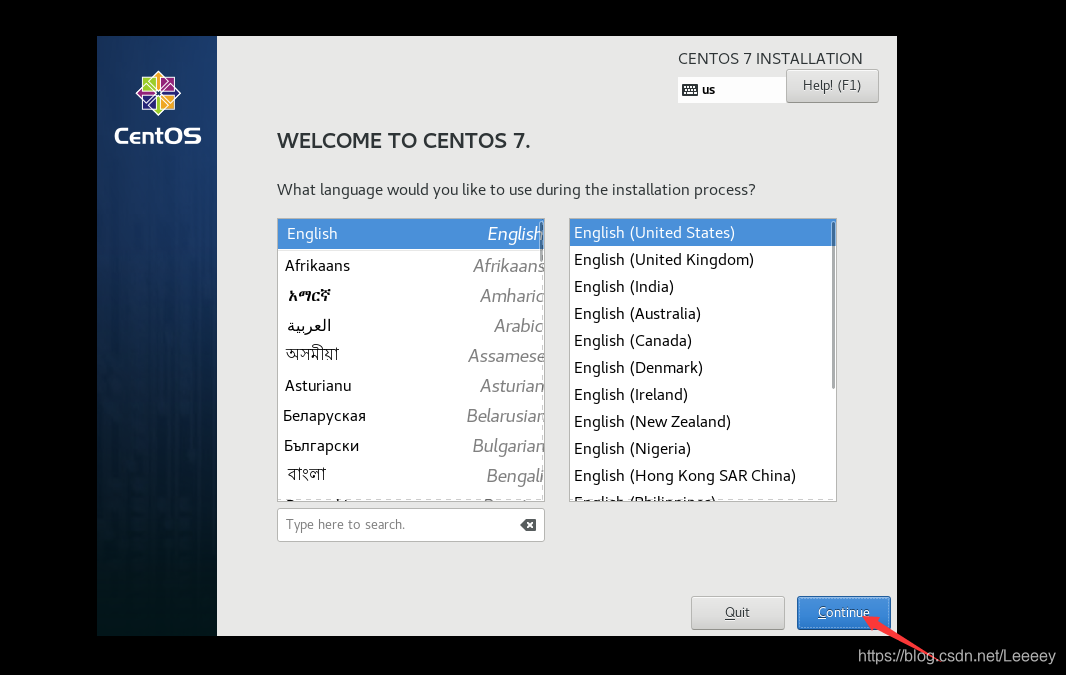Click the Continue button

(843, 612)
